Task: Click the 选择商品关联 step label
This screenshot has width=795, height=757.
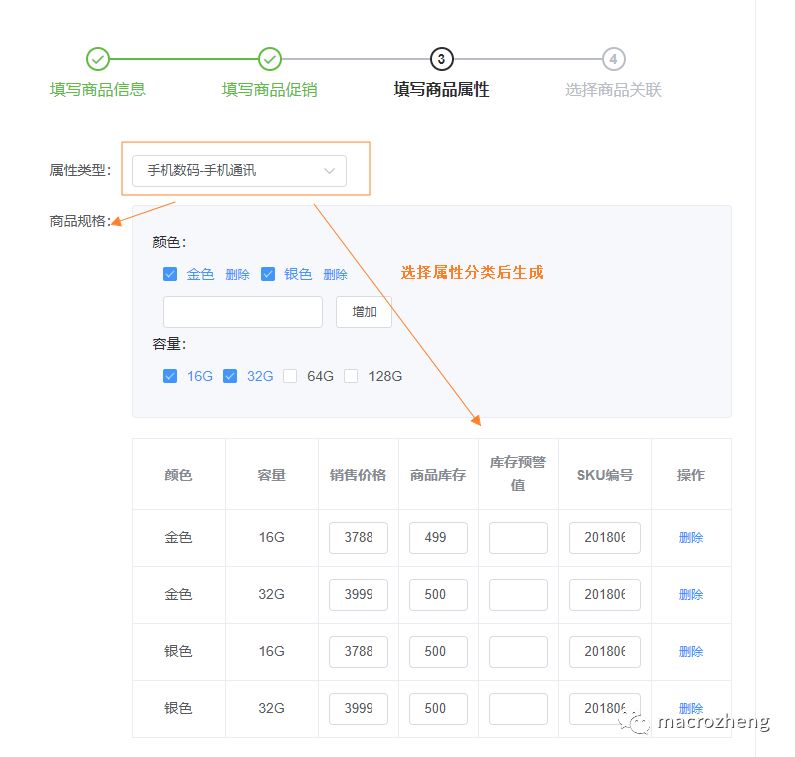Action: click(x=613, y=90)
